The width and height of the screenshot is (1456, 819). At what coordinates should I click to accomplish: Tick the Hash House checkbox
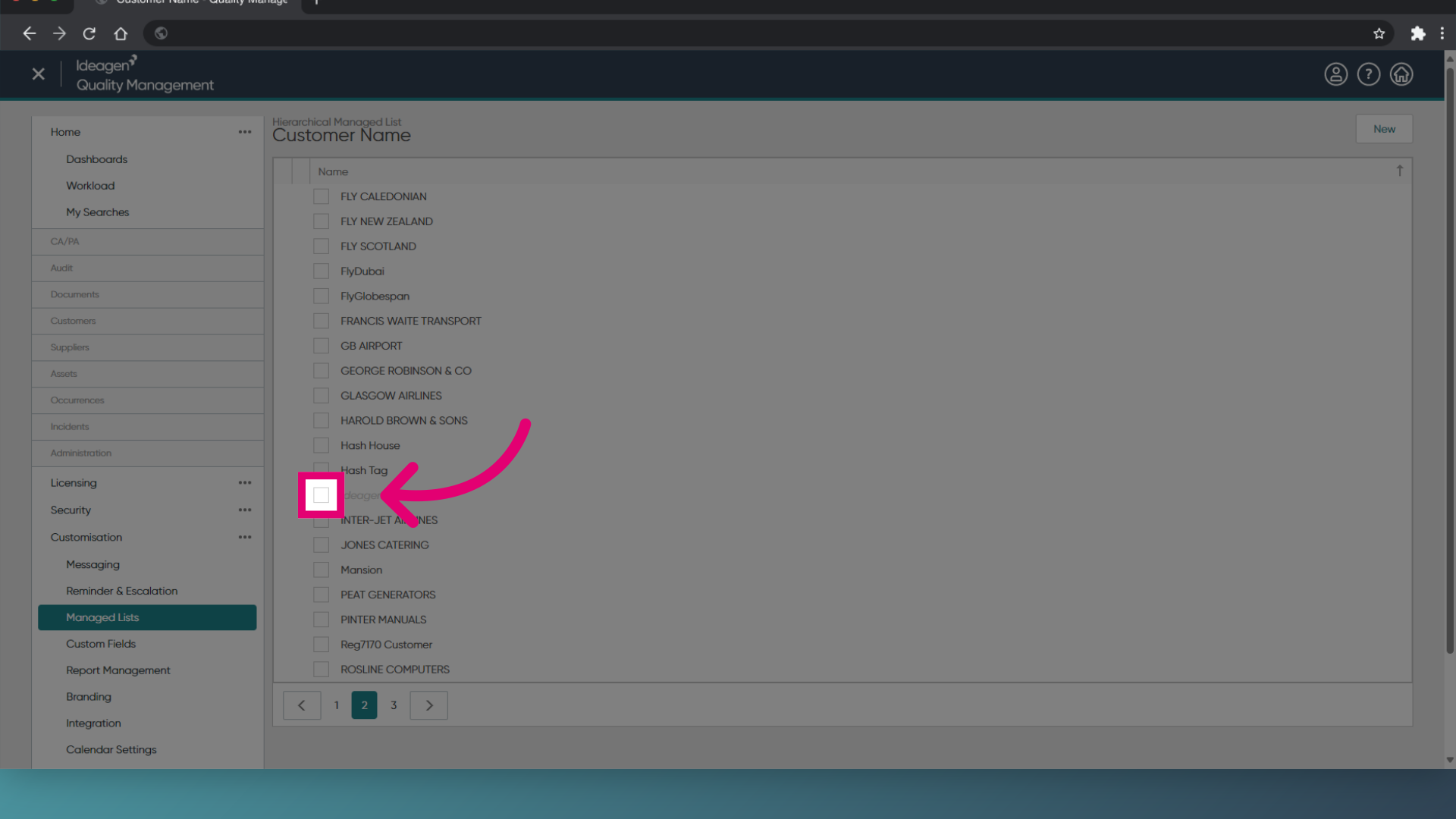click(x=321, y=445)
